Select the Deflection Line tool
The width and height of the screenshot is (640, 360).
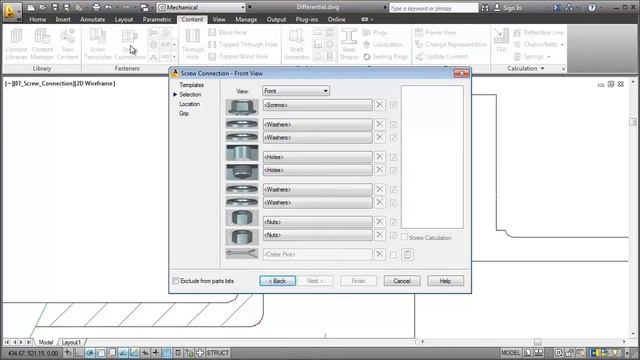(x=538, y=32)
